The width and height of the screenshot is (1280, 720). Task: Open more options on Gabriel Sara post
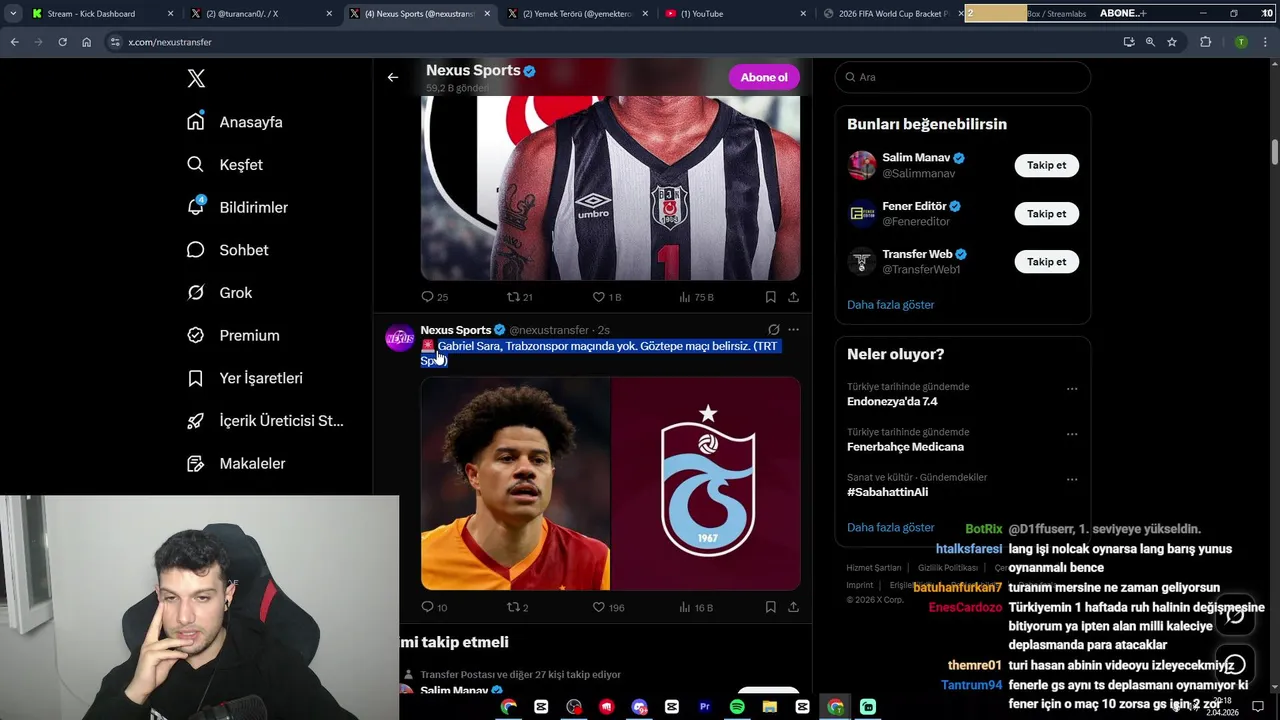793,329
